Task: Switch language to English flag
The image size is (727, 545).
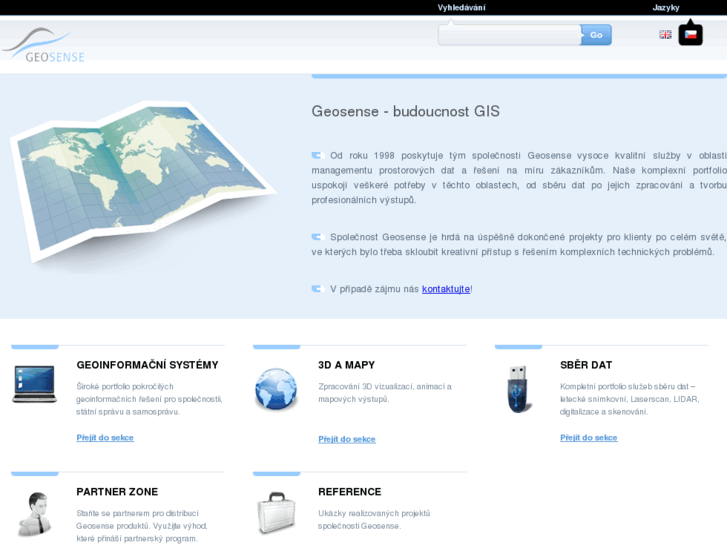Action: click(x=665, y=34)
